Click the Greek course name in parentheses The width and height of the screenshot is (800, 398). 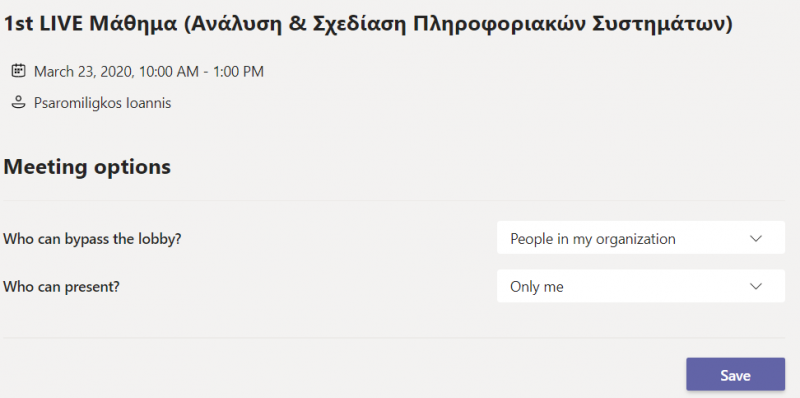coord(458,26)
